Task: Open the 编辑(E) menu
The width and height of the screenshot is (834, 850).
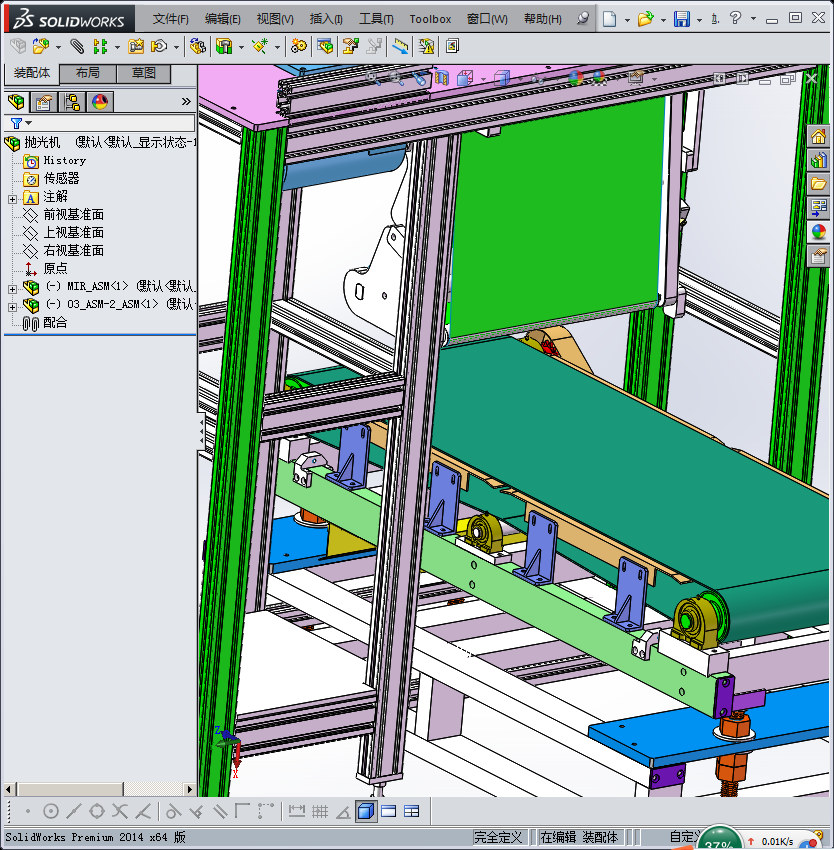Action: (x=222, y=19)
